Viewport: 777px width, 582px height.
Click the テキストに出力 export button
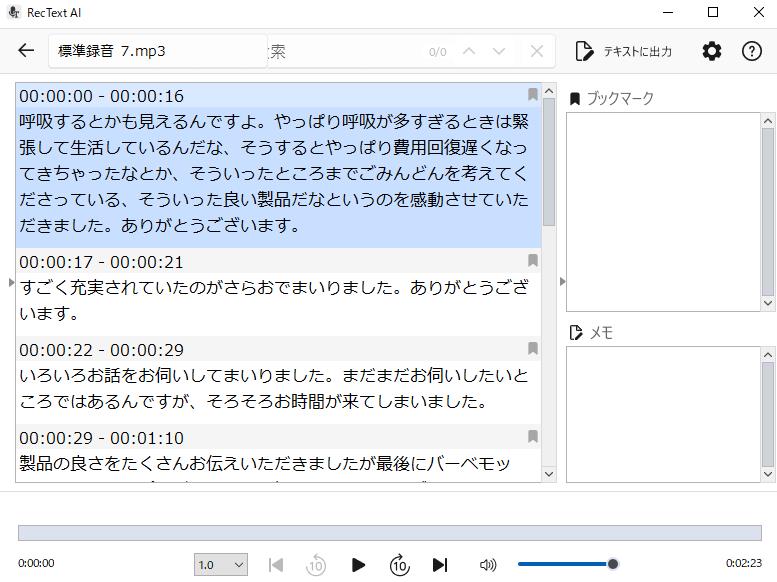point(623,51)
